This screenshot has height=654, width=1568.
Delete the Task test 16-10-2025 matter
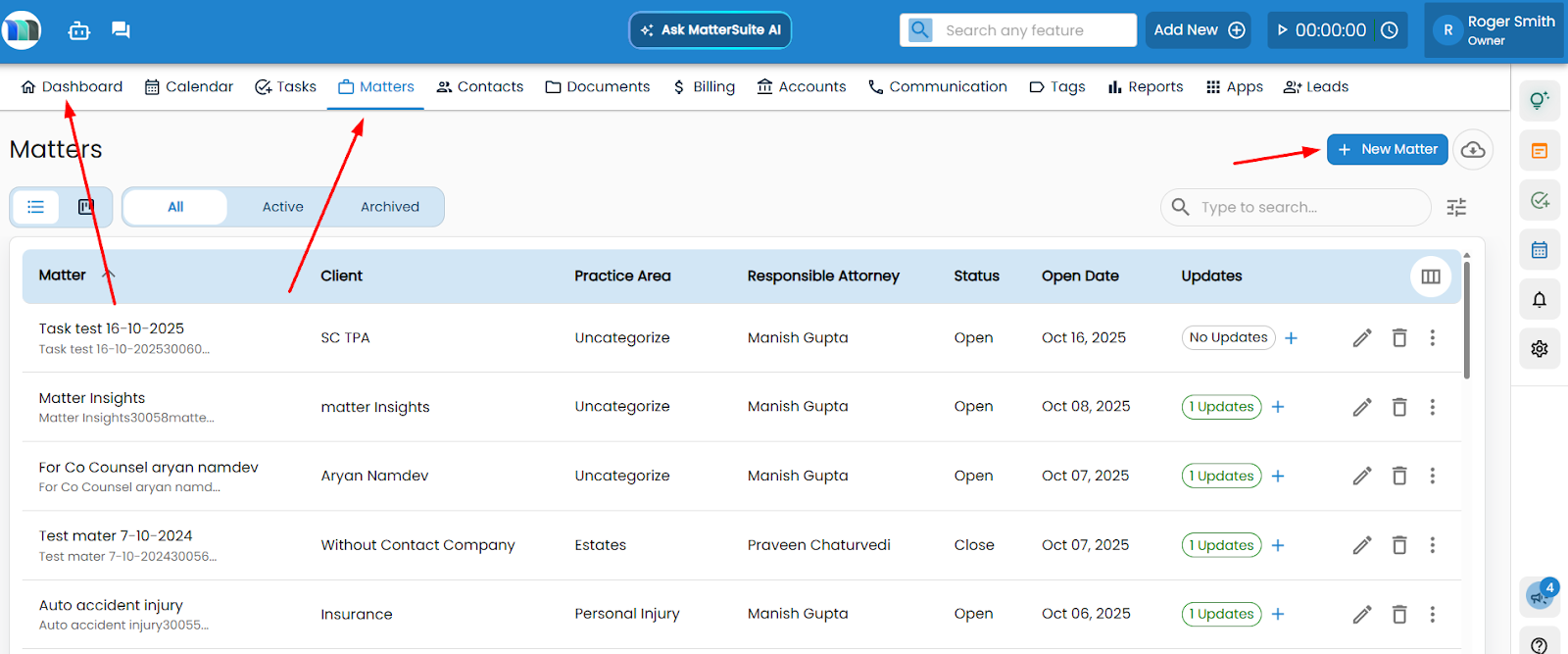coord(1398,338)
